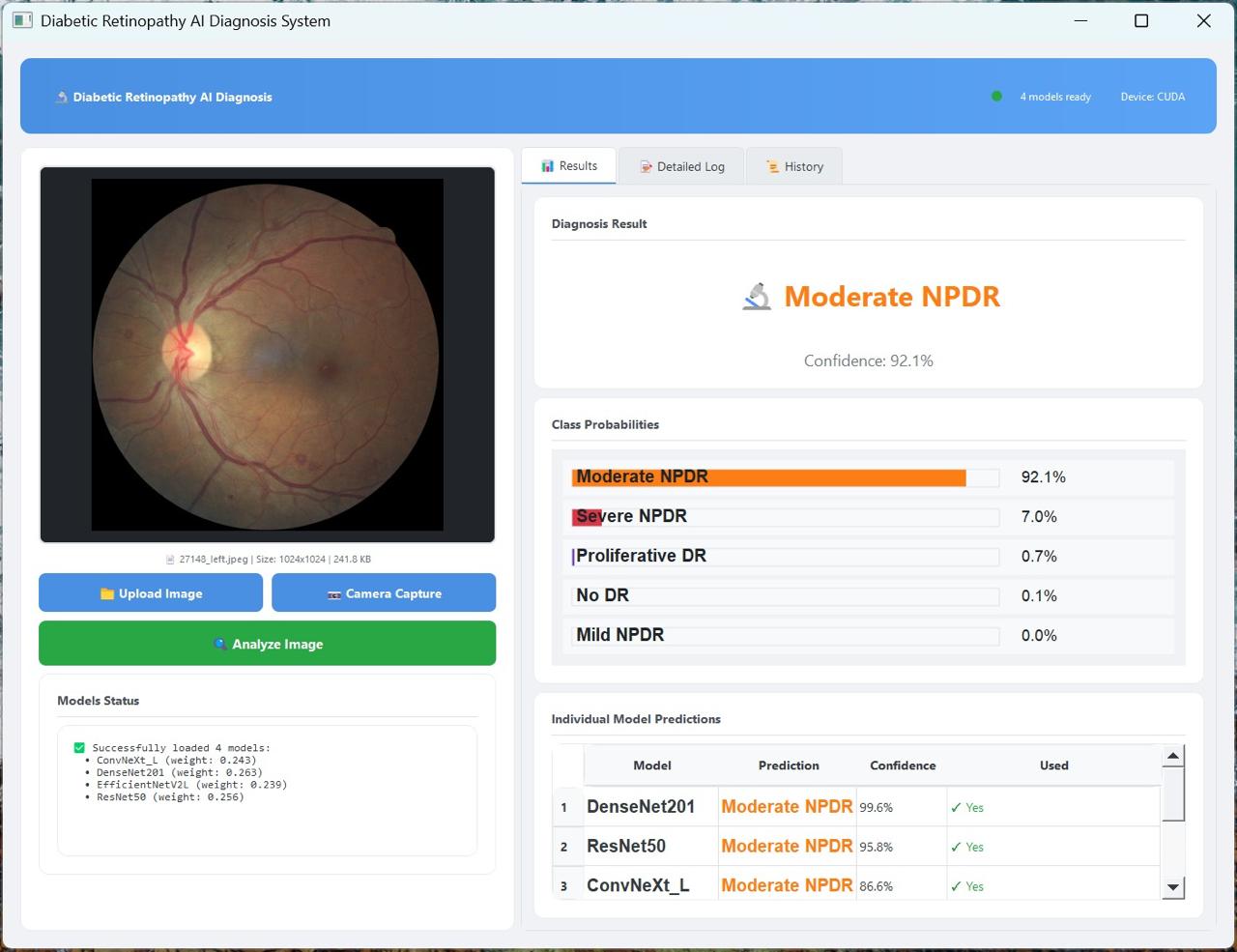Viewport: 1237px width, 952px height.
Task: Click the Moderate NPDR probability bar
Action: click(x=785, y=477)
